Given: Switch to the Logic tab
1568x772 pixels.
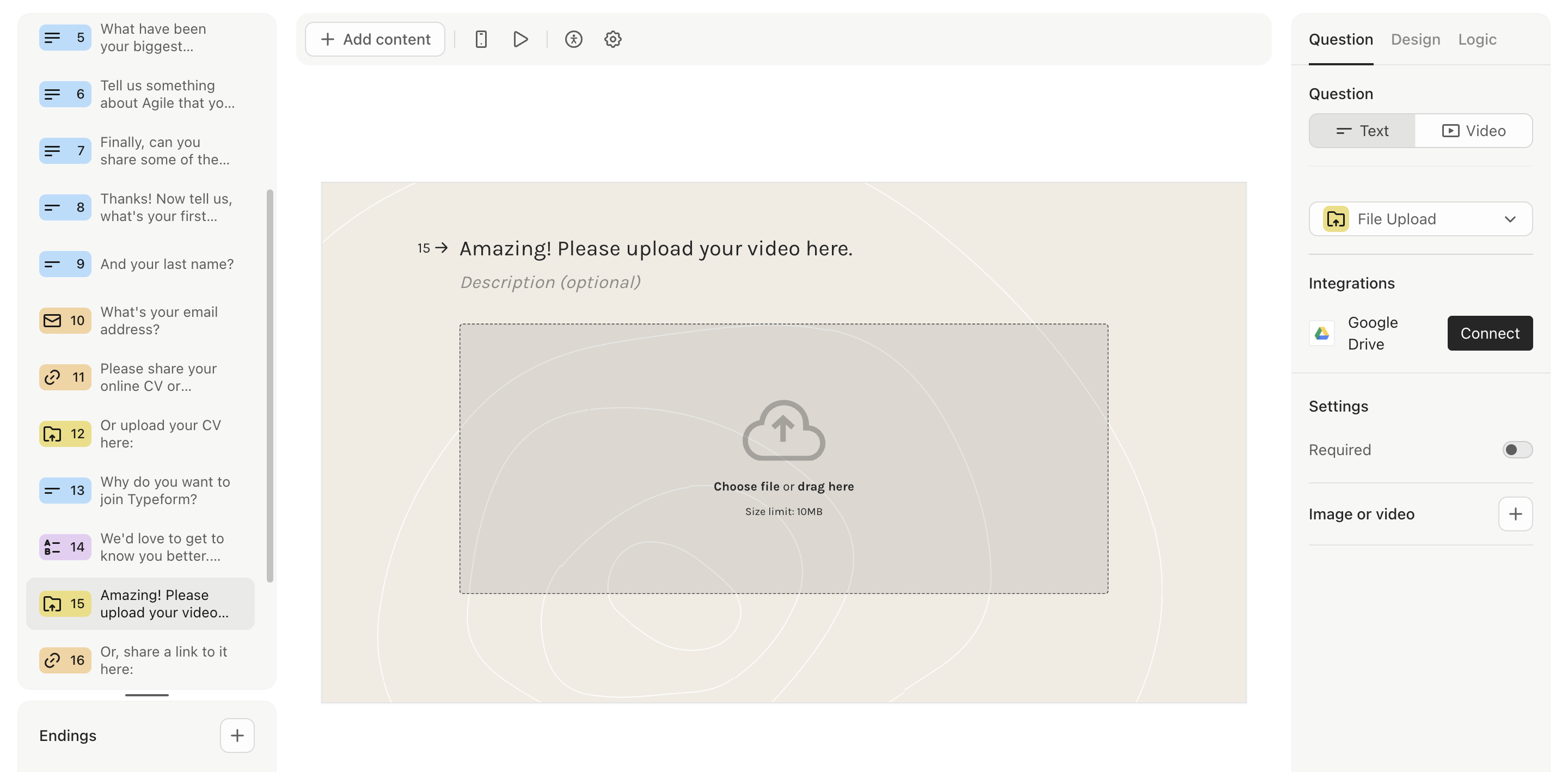Looking at the screenshot, I should 1477,40.
